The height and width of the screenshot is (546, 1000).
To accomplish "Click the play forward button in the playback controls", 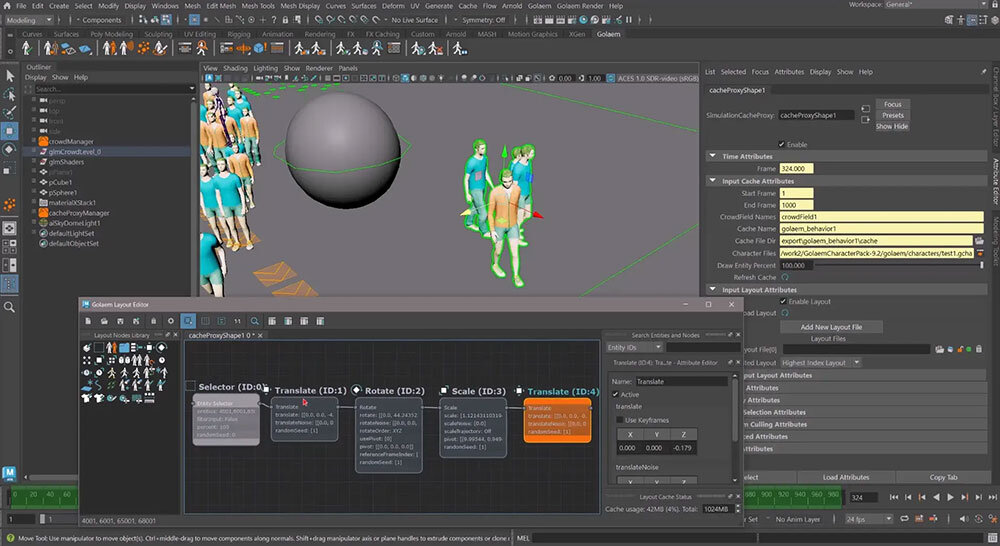I will click(x=950, y=498).
